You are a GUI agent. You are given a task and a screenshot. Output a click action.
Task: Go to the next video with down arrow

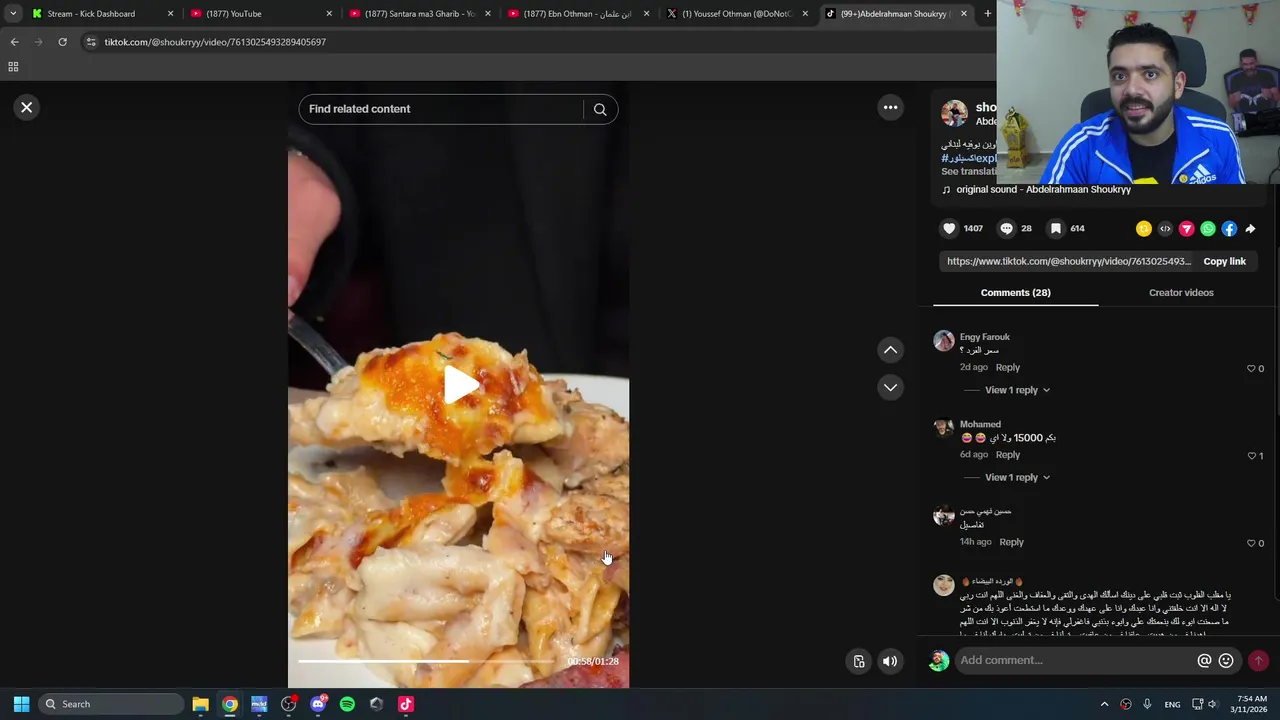click(890, 387)
